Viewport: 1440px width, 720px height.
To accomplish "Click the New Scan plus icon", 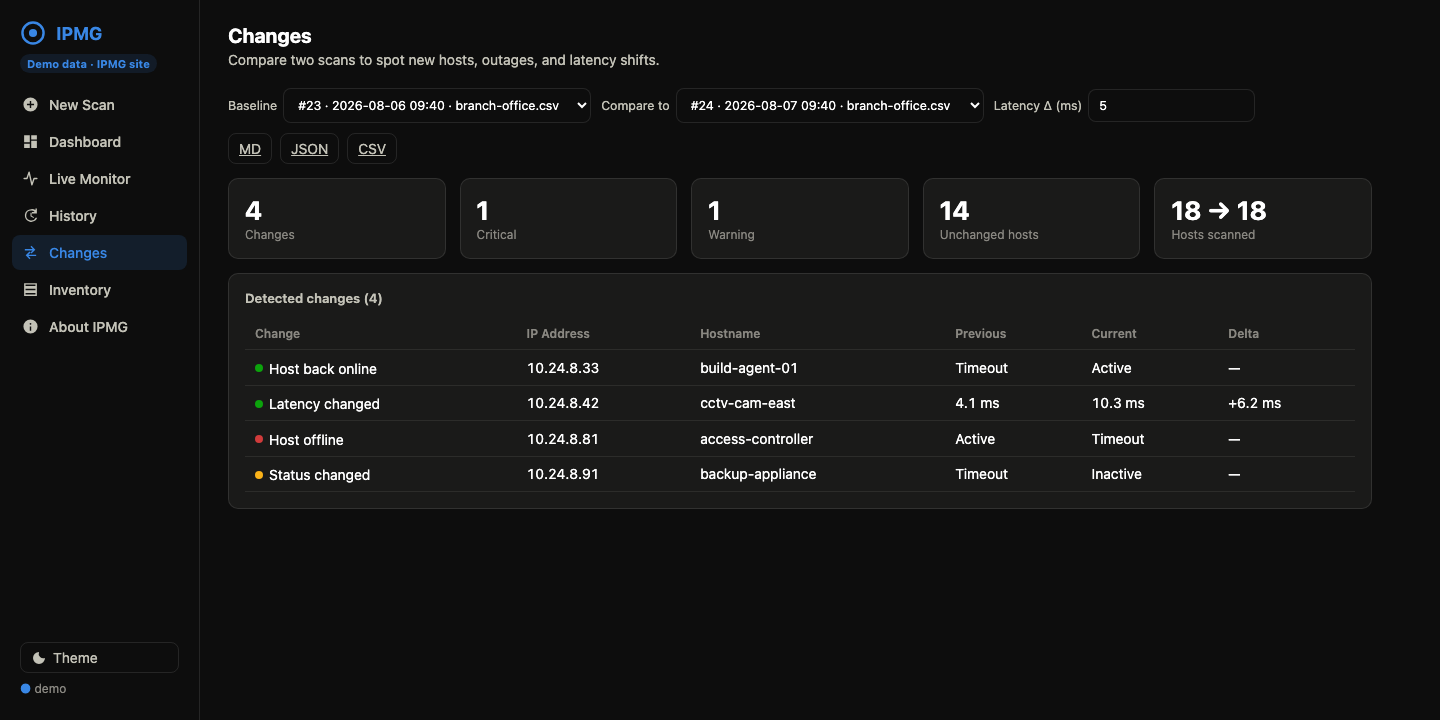I will [30, 105].
